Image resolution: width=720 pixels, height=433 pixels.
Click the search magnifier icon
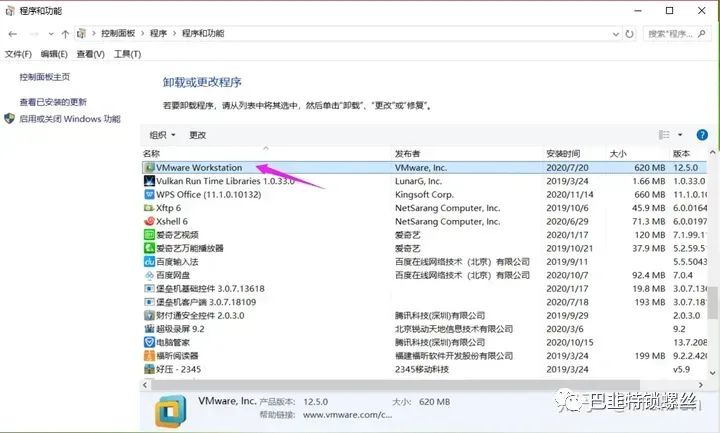tap(701, 34)
